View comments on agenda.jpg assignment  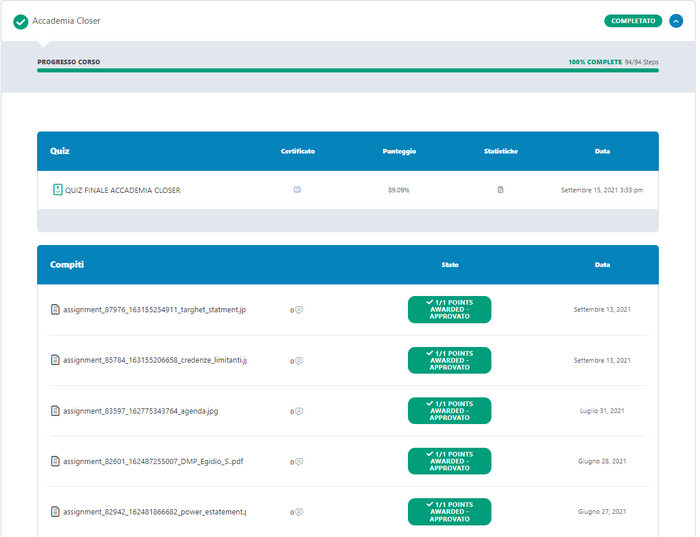click(298, 411)
